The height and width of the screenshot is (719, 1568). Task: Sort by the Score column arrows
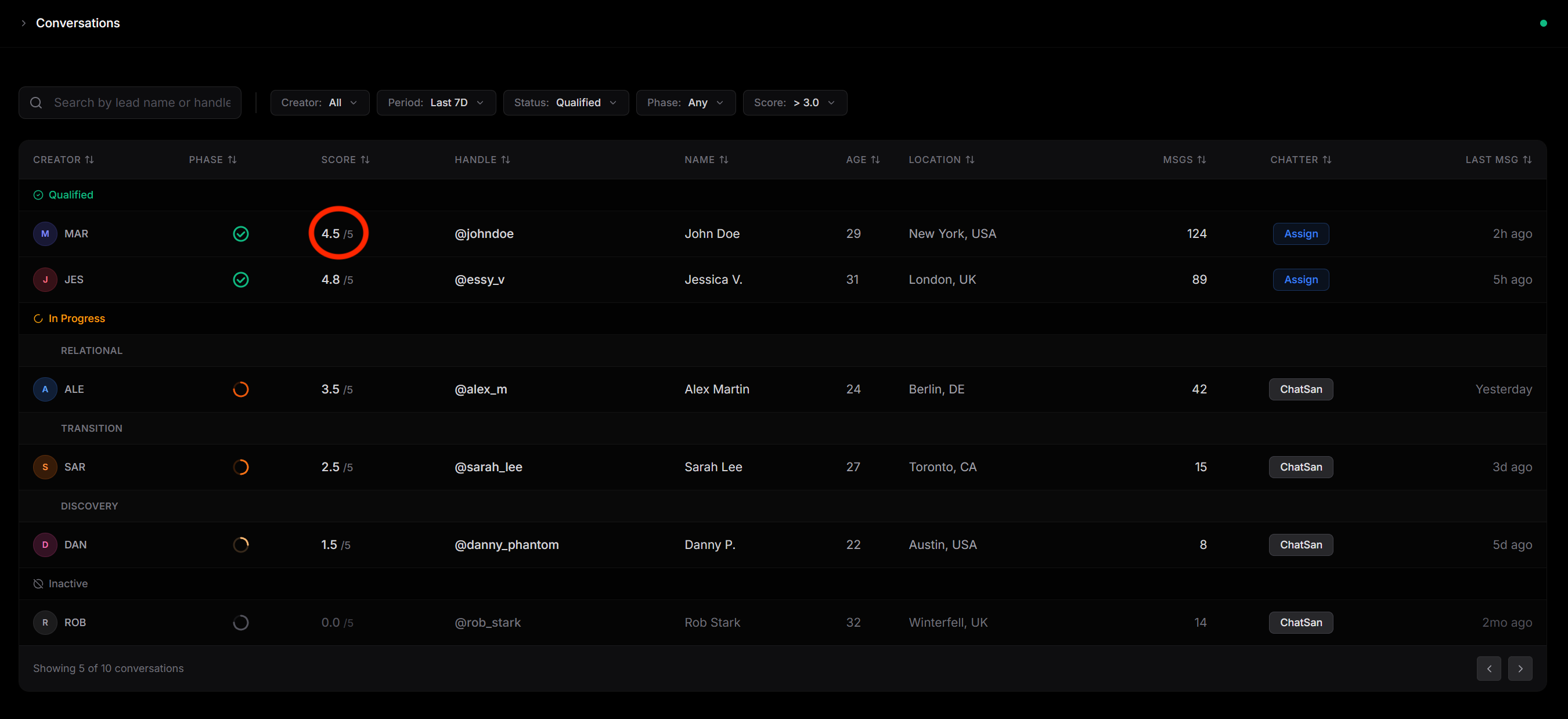tap(365, 160)
